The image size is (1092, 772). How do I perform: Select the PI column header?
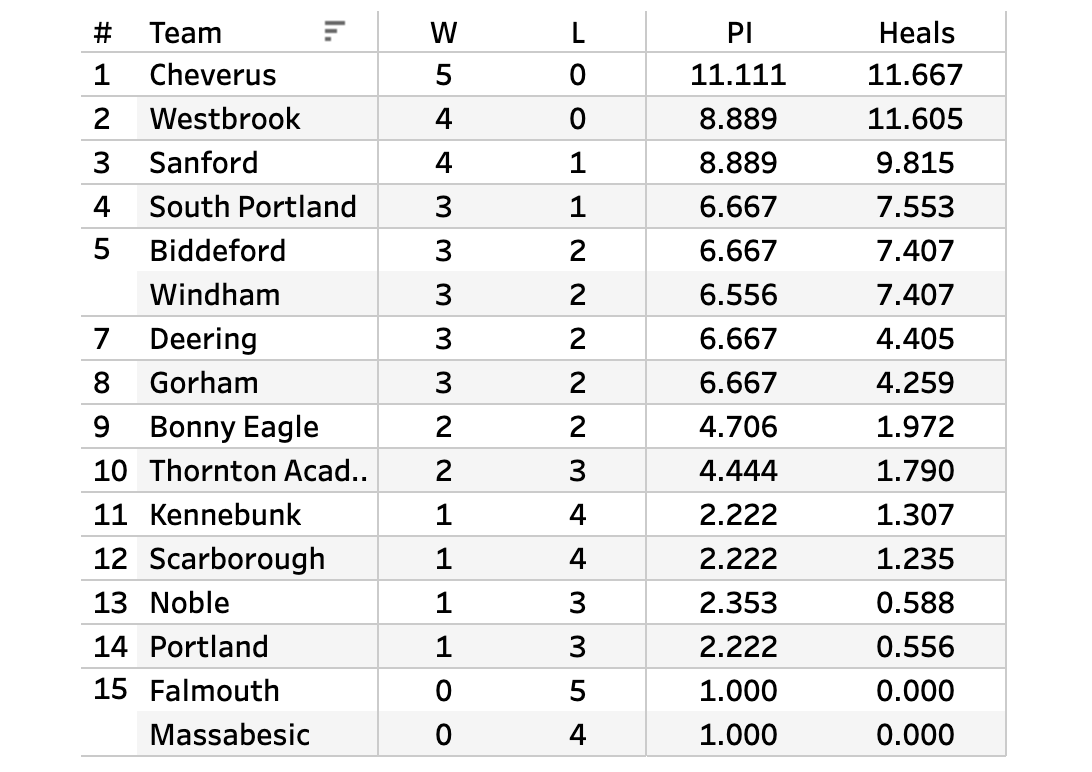[x=738, y=33]
